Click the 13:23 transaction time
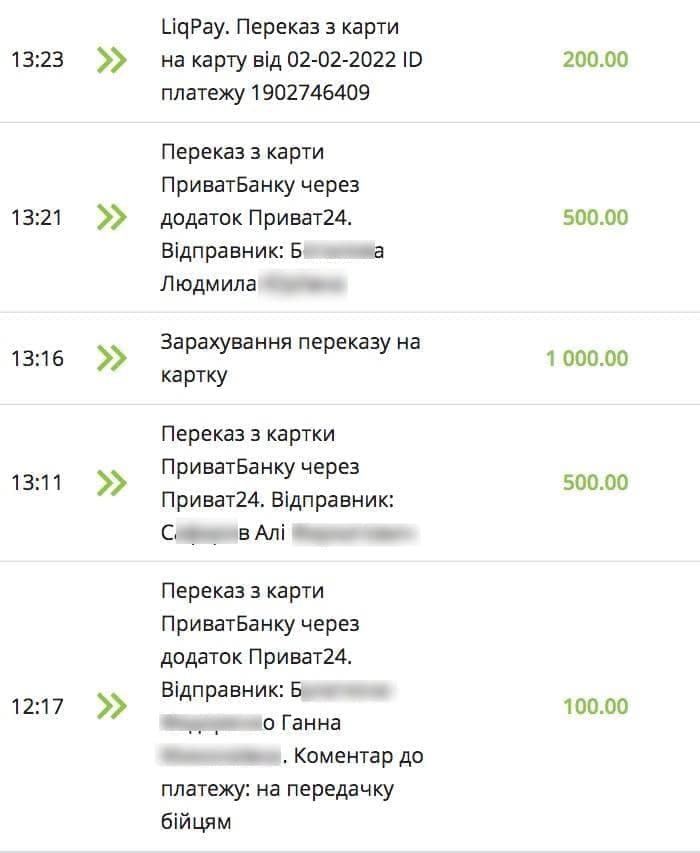Screen dimensions: 700x853 37,60
